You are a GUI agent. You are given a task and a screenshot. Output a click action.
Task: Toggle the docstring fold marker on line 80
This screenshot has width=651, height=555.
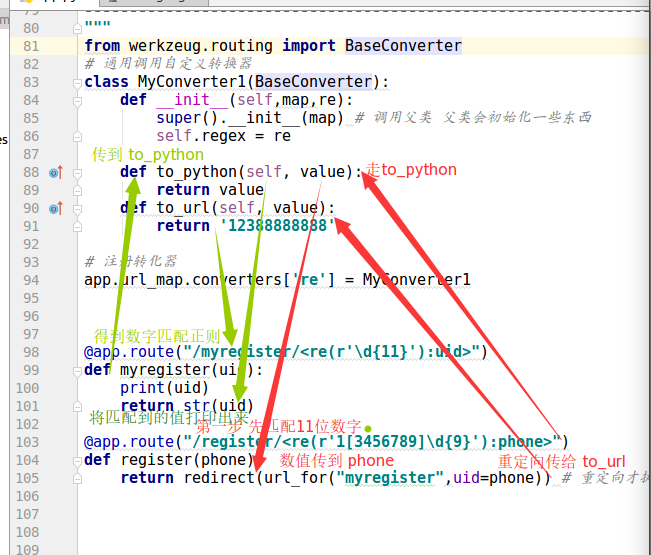click(77, 29)
